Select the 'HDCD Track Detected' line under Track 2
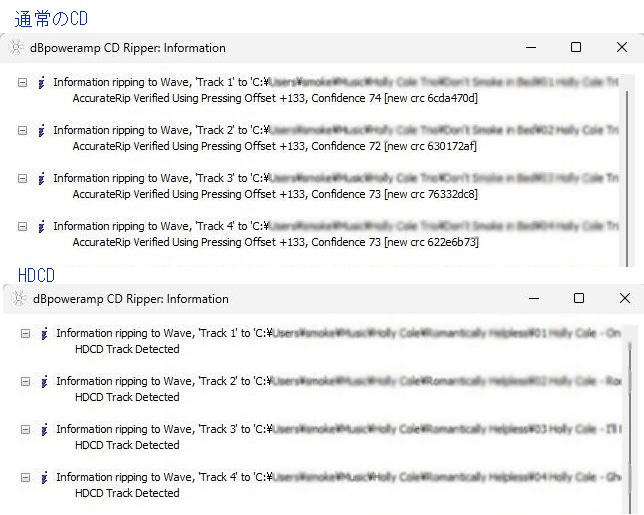The width and height of the screenshot is (644, 515). [x=127, y=397]
